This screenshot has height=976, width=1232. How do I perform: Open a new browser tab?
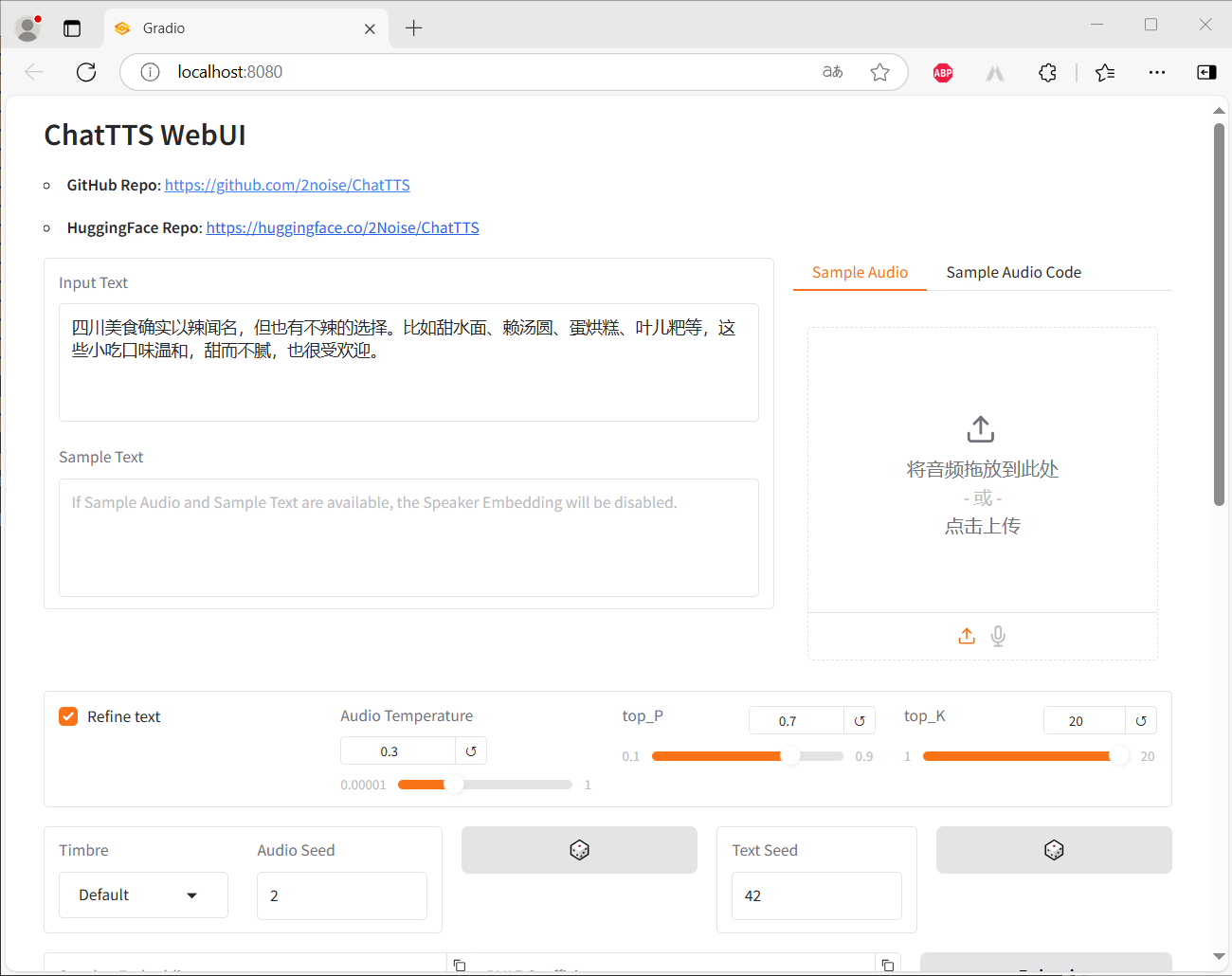413,28
